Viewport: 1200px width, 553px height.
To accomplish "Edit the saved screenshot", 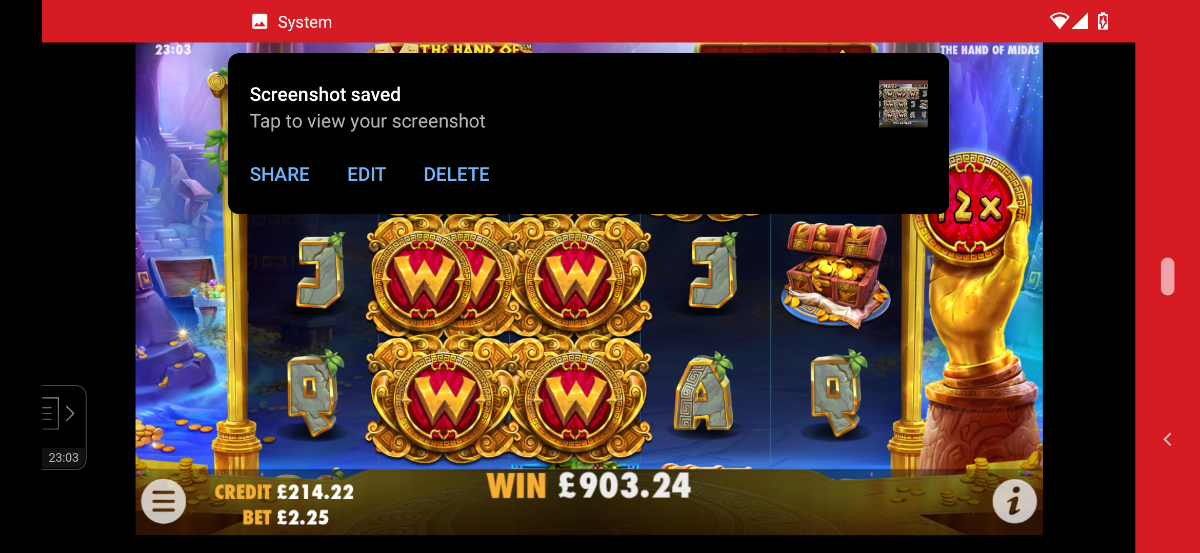I will tap(367, 174).
